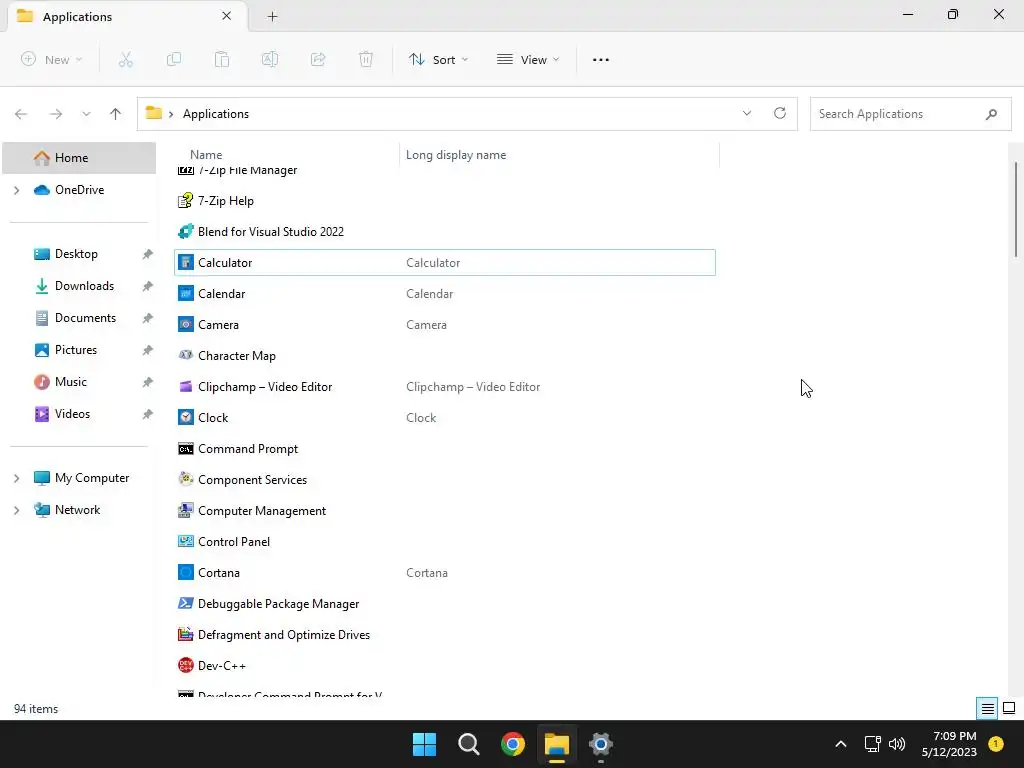The height and width of the screenshot is (768, 1024).
Task: Open the Windows Start button
Action: pos(424,744)
